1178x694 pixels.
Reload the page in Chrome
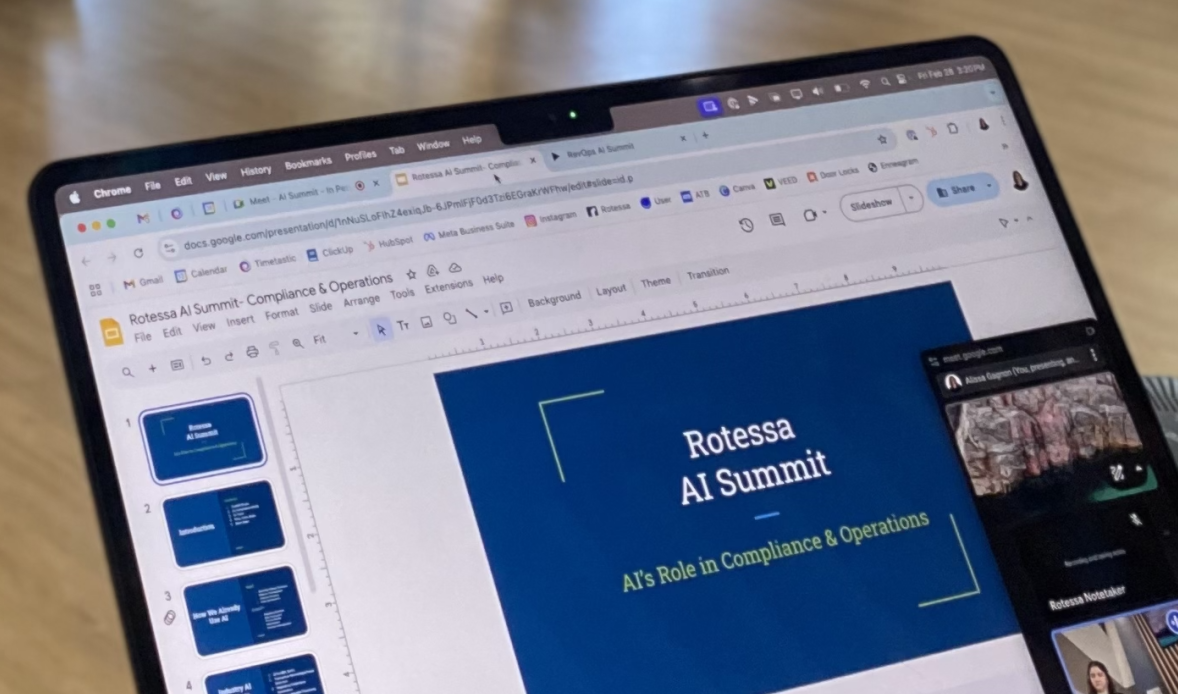tap(138, 253)
